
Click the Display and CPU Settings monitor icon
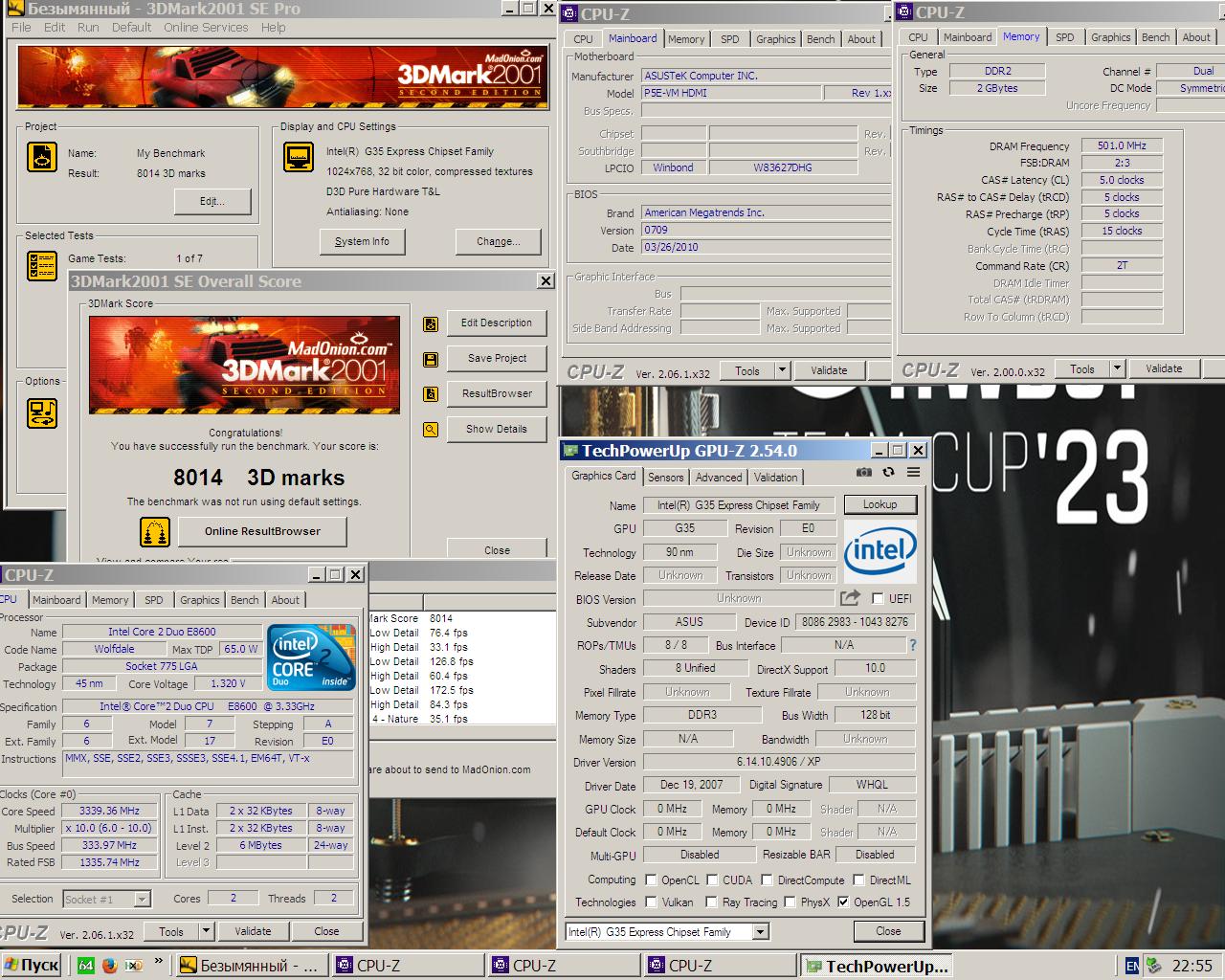click(299, 157)
